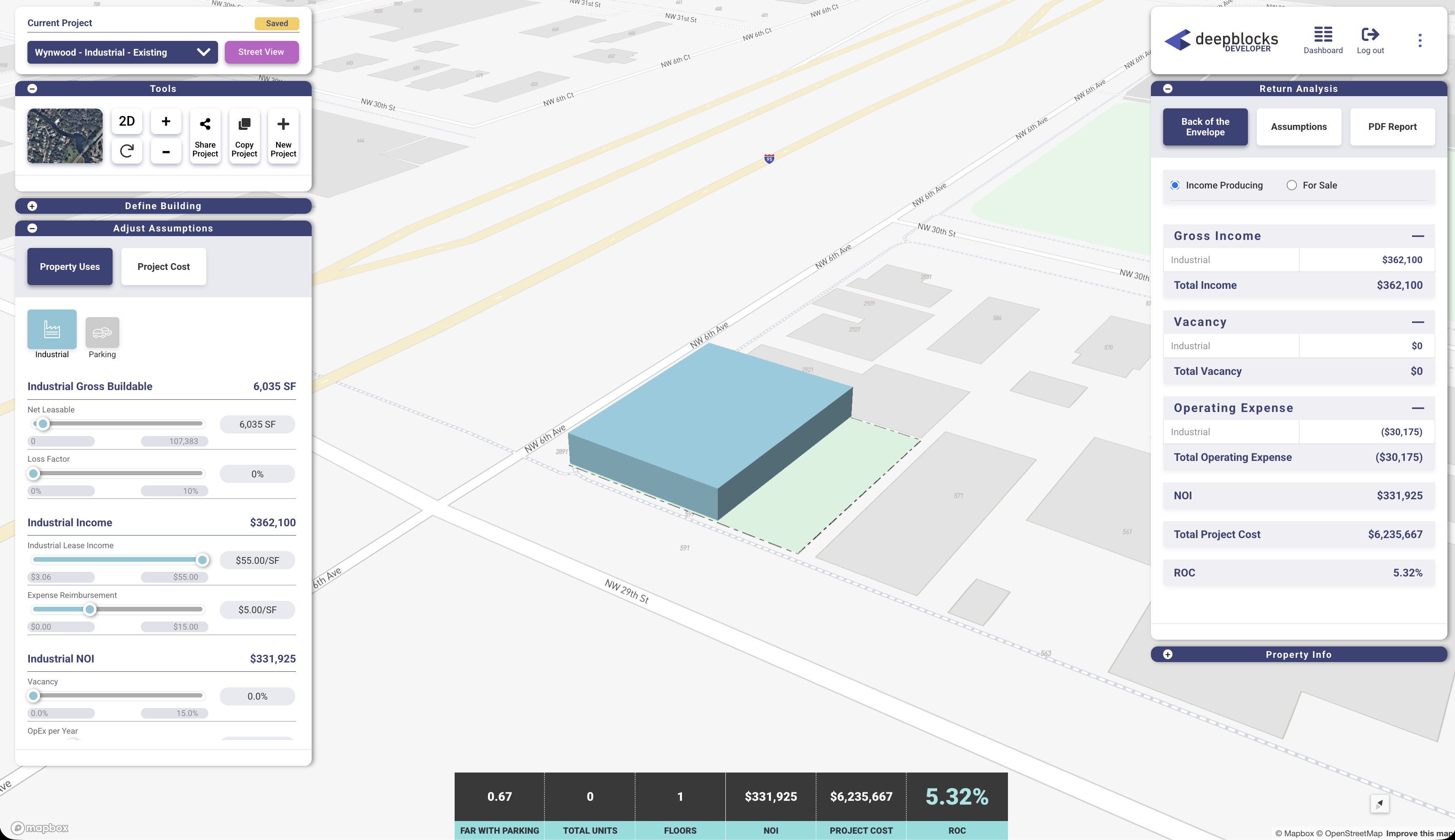Open the Assumptions tab

[1299, 127]
